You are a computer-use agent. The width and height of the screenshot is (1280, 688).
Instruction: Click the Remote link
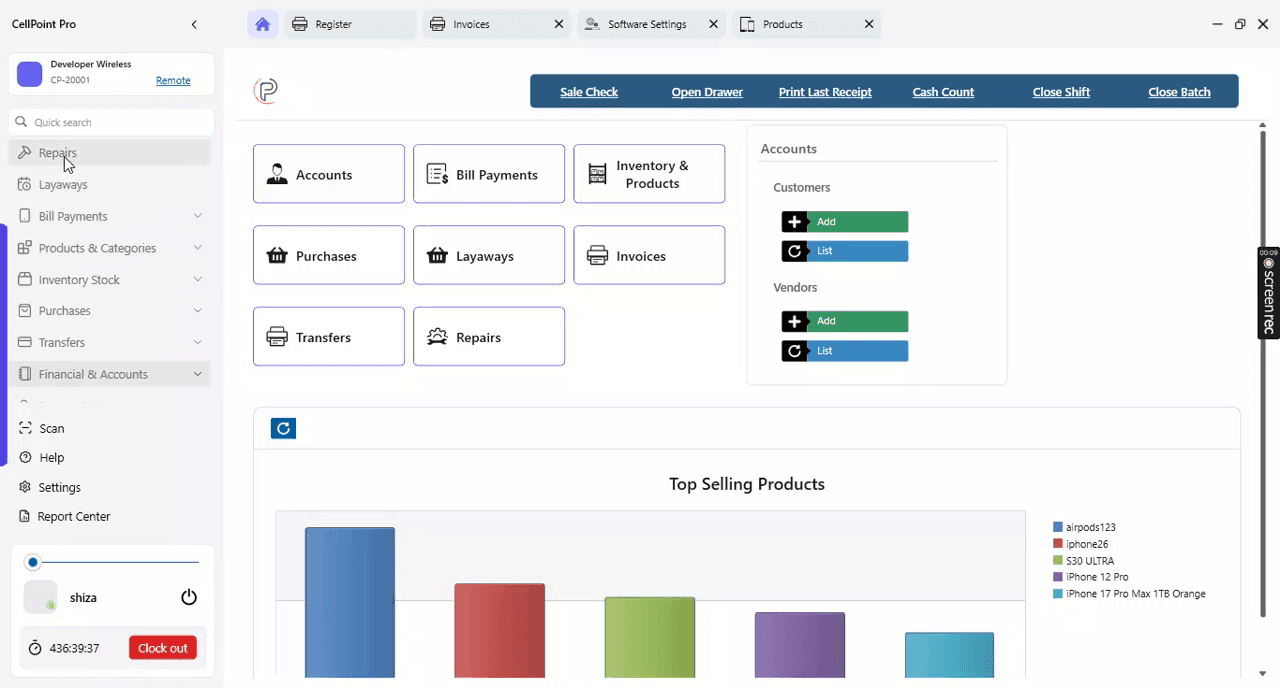coord(173,80)
